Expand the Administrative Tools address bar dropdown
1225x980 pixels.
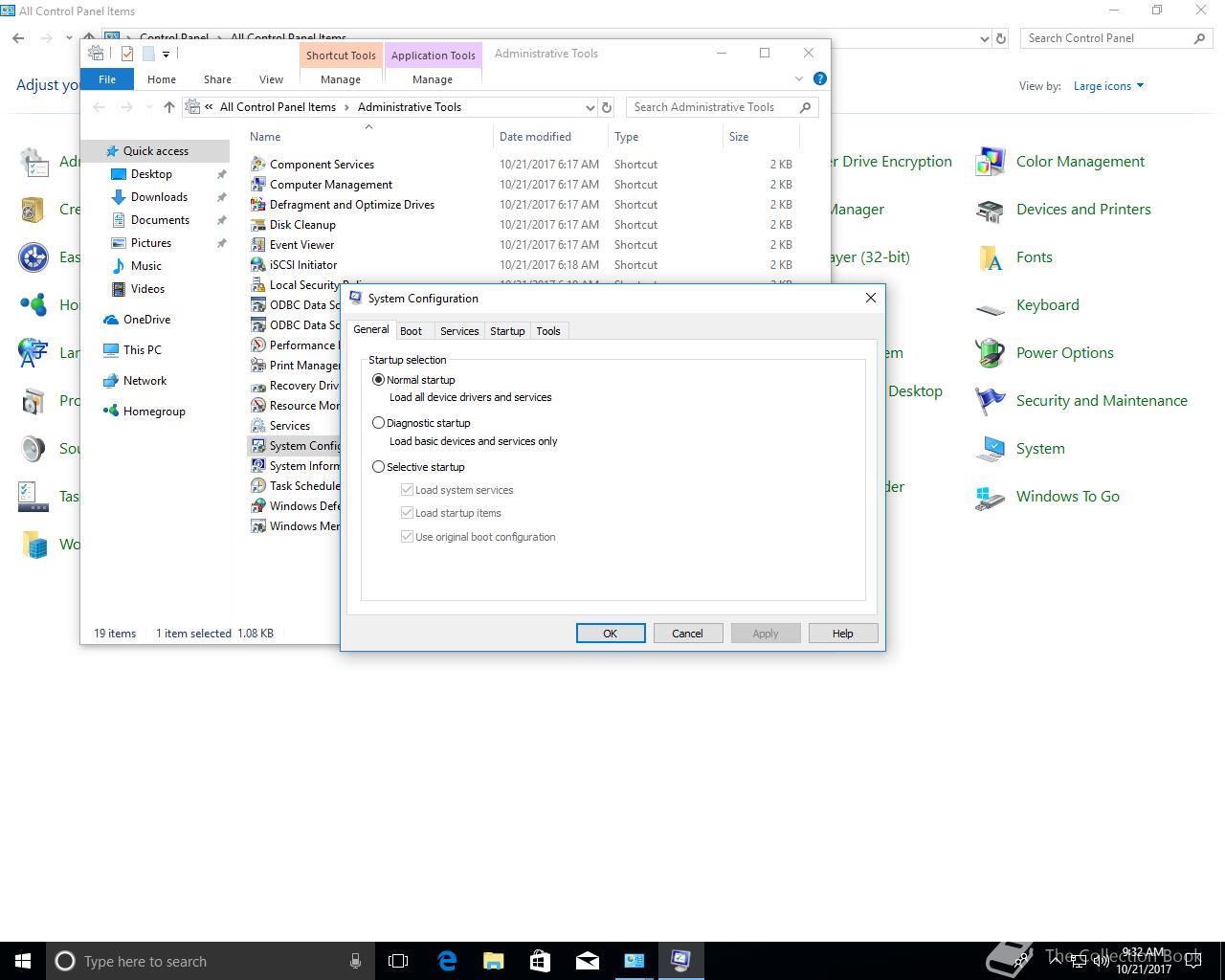coord(590,107)
